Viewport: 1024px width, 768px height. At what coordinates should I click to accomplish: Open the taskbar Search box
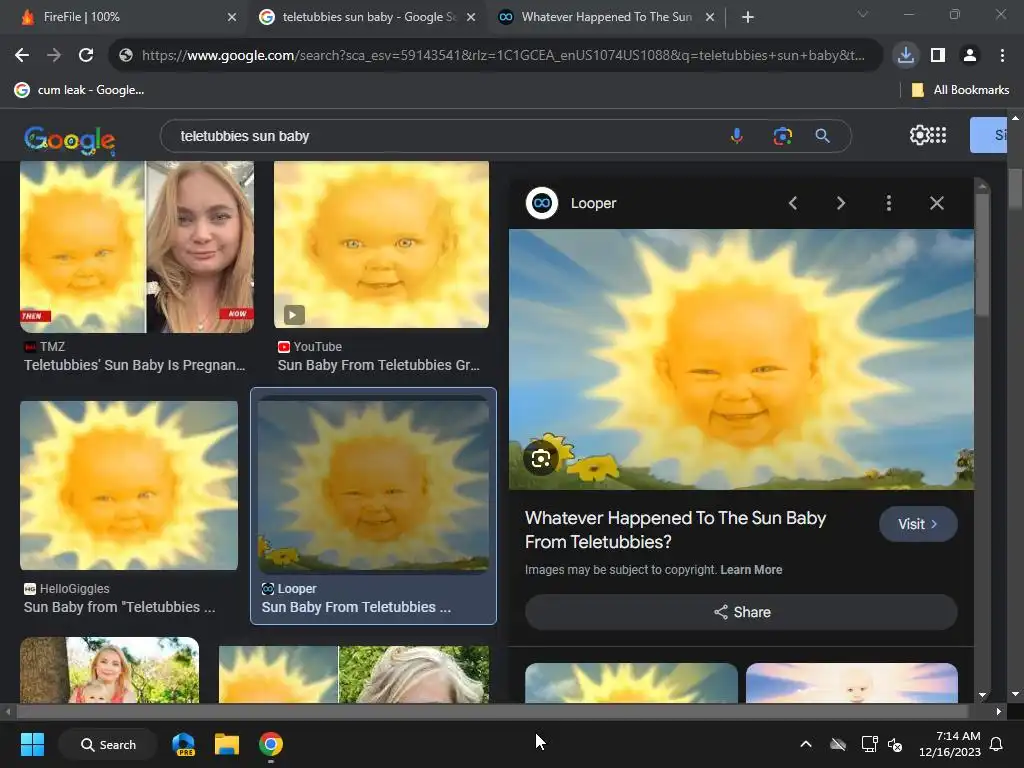tap(108, 744)
